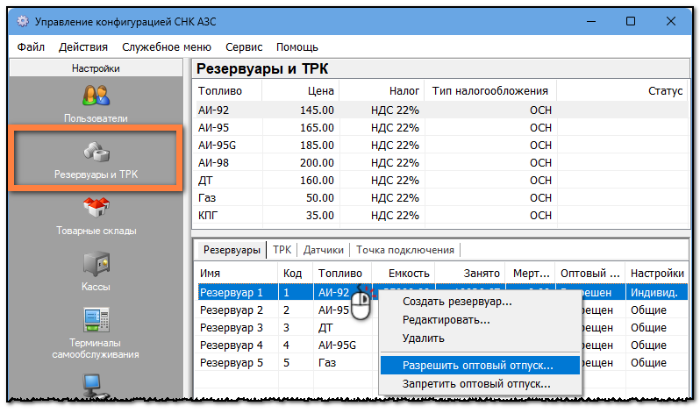Screen dimensions: 700x413
Task: Open the Кассы safe icon
Action: click(x=96, y=263)
